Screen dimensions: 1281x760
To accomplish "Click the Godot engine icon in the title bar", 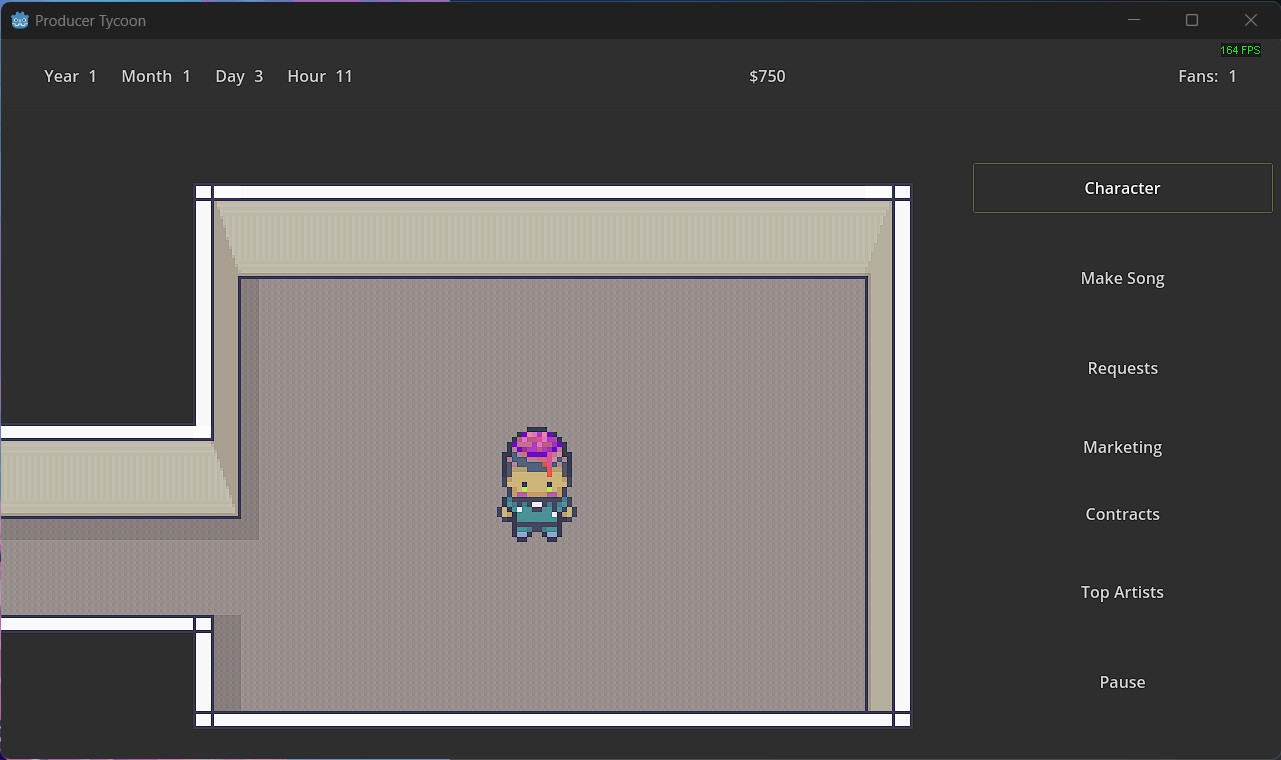I will pyautogui.click(x=19, y=19).
